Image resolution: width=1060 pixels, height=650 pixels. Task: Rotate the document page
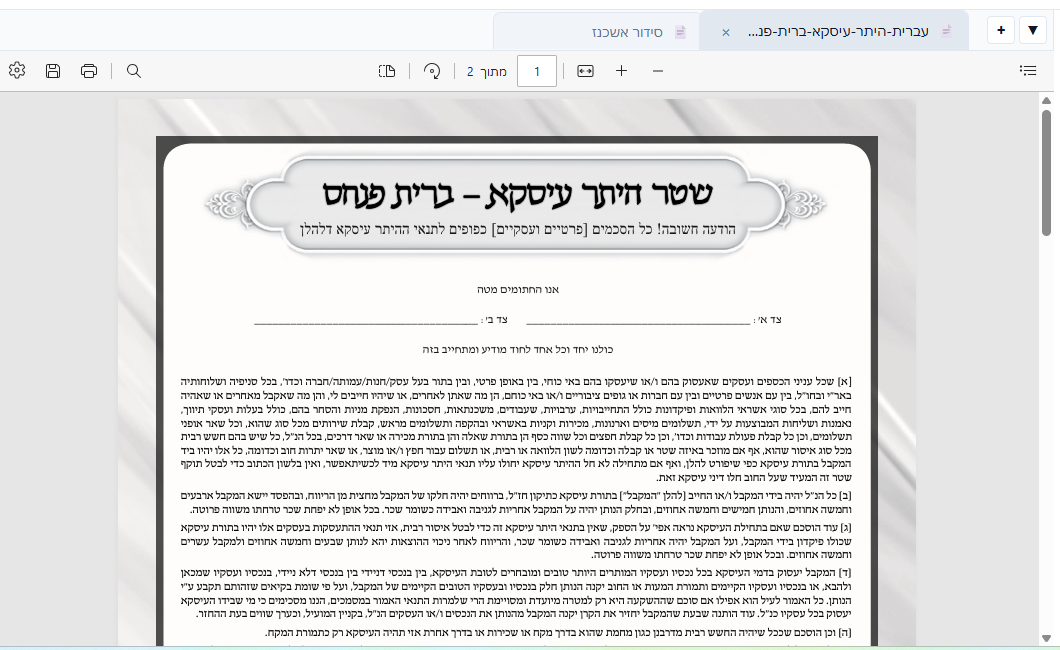click(x=430, y=70)
